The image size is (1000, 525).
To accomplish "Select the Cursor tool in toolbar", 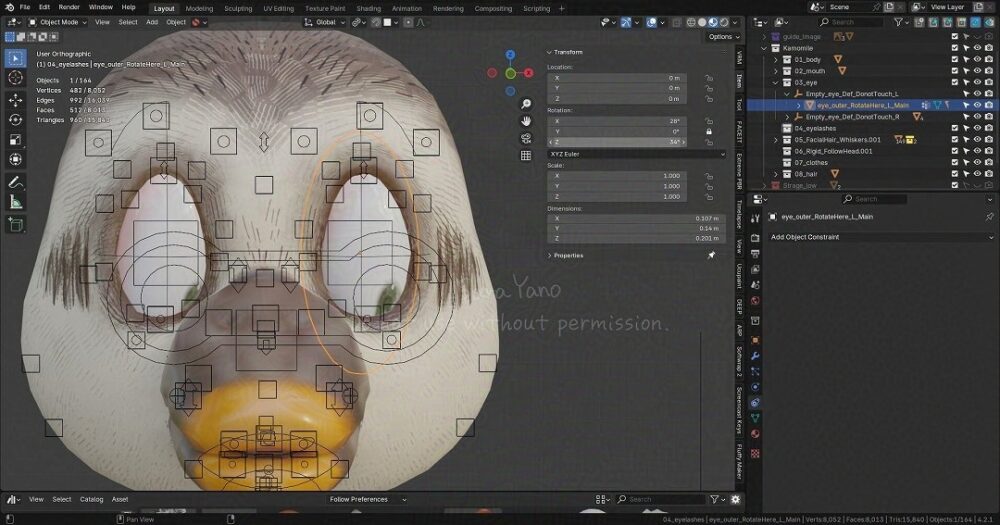I will pyautogui.click(x=16, y=77).
